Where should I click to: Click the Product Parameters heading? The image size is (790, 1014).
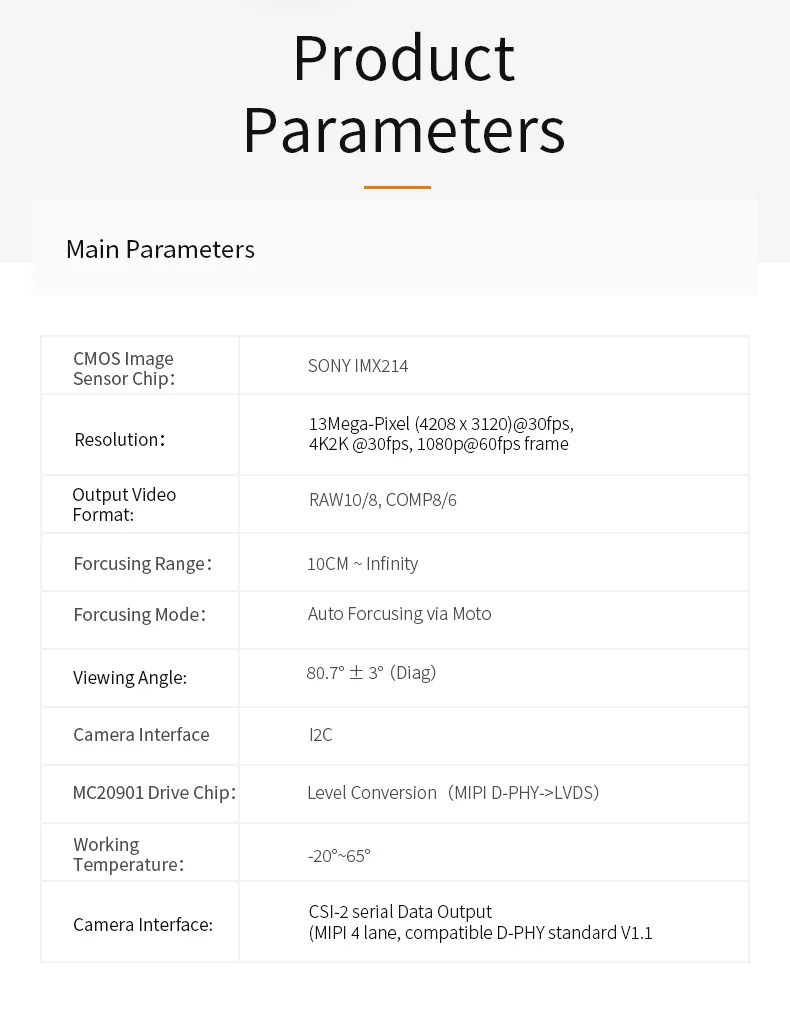404,94
